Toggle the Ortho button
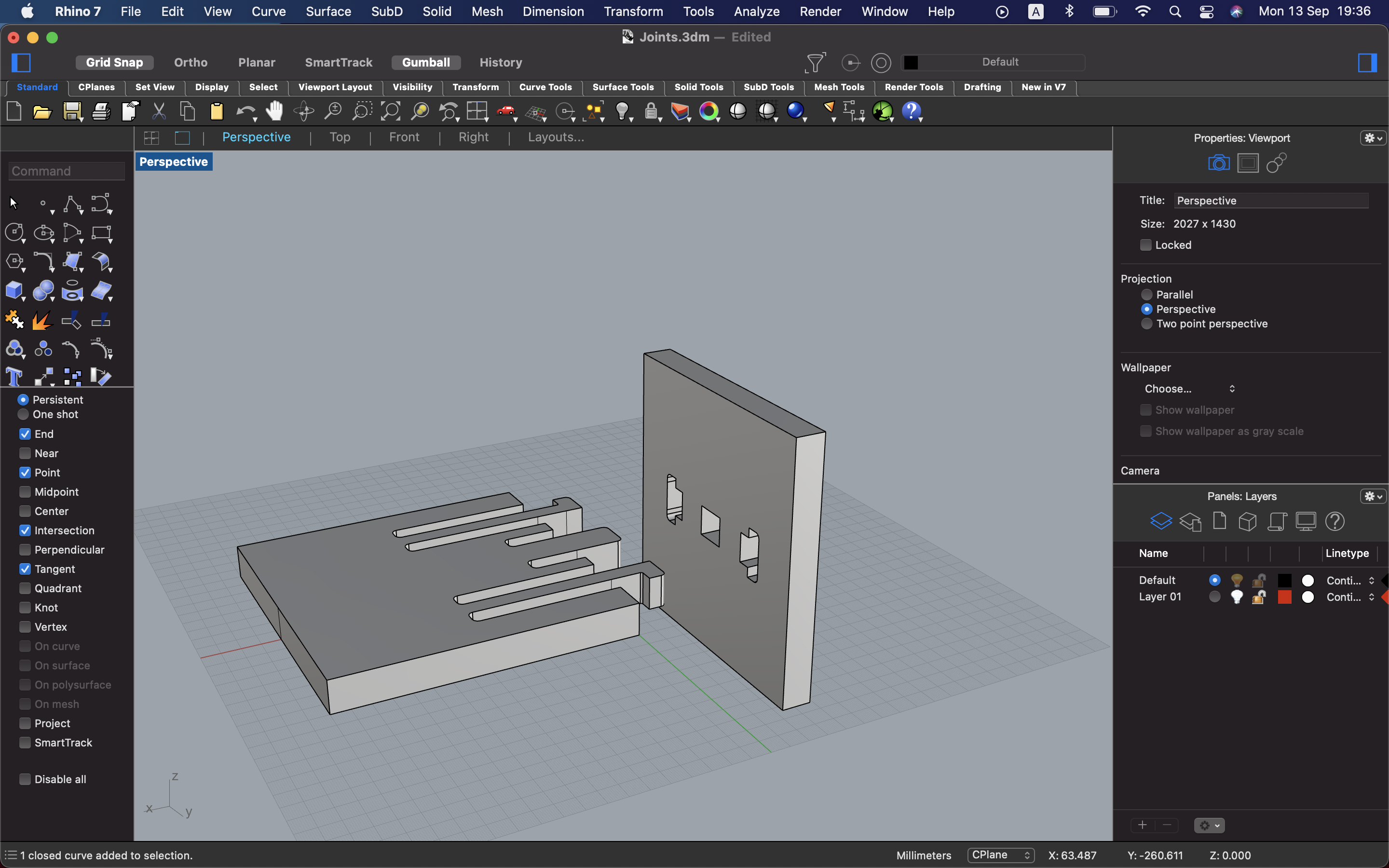The image size is (1389, 868). point(191,62)
